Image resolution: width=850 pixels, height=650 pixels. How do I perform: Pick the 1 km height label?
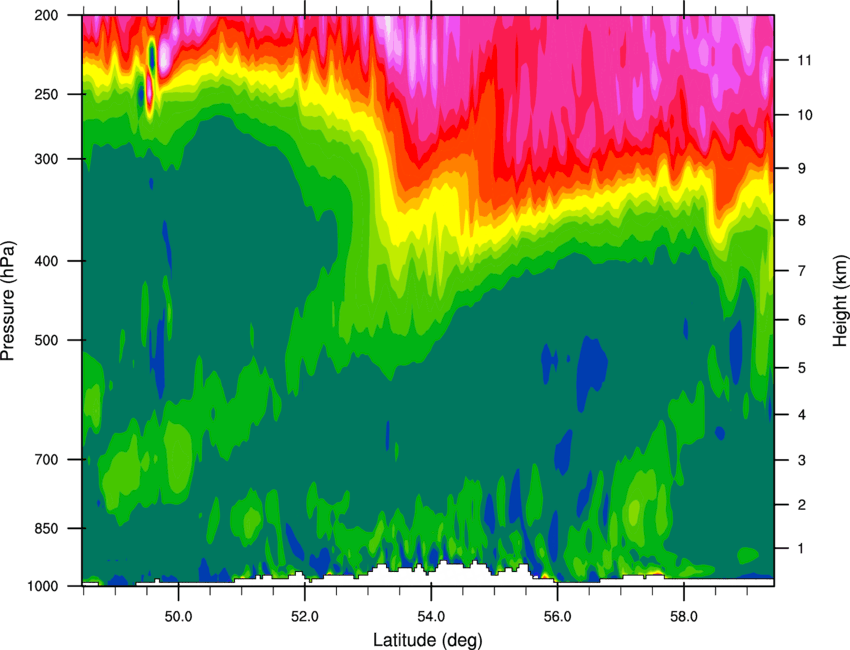tap(801, 549)
